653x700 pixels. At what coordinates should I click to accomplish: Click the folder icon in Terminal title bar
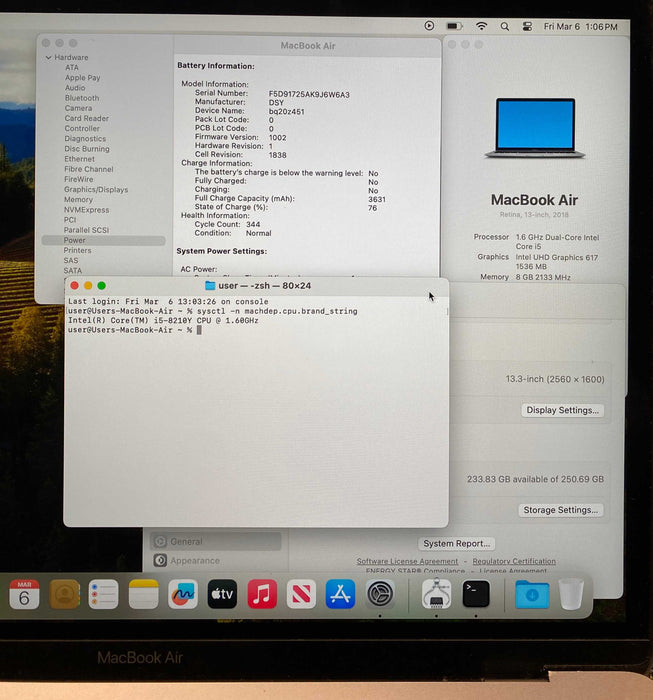click(210, 286)
